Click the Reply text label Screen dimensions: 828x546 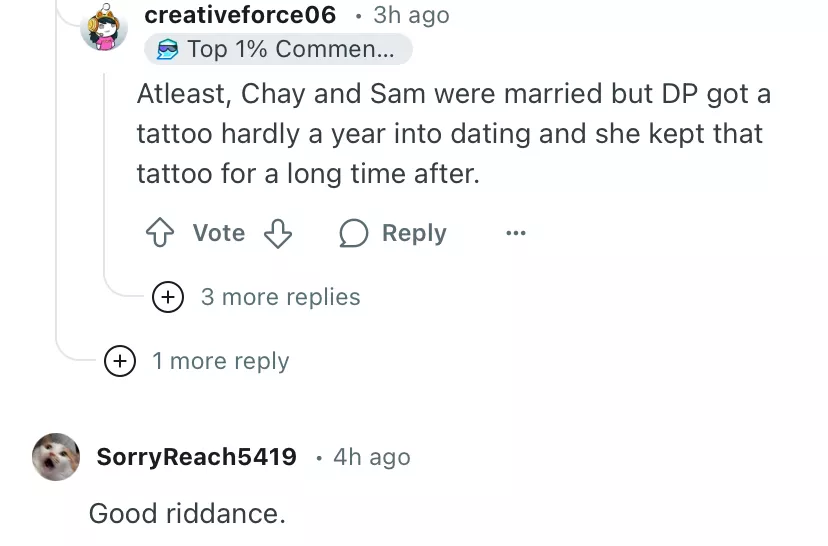414,234
